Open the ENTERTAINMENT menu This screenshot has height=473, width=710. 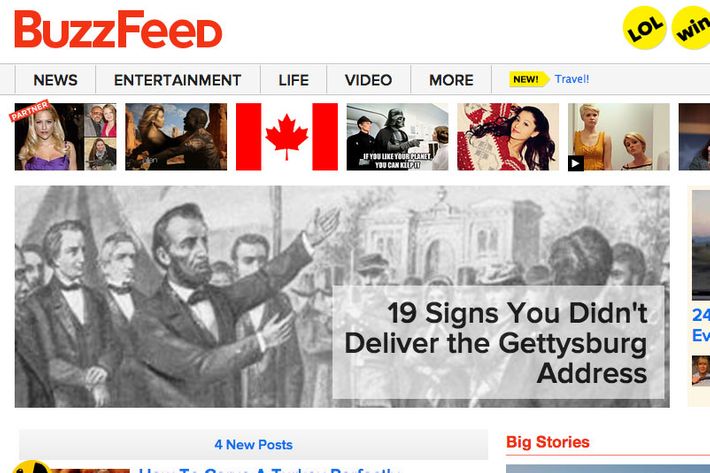pos(178,80)
